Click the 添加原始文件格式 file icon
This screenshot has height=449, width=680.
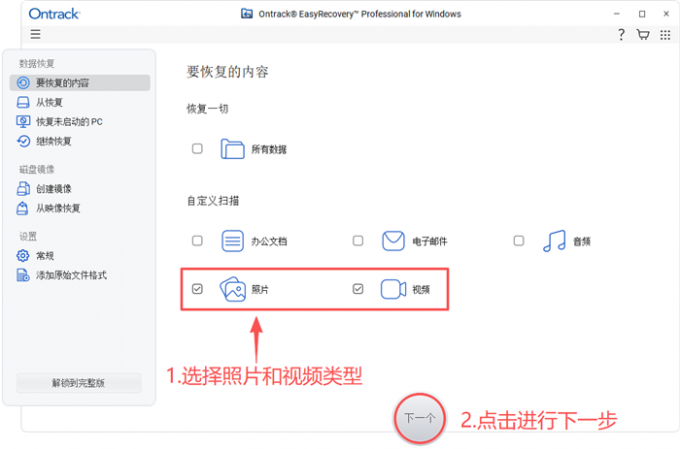[x=23, y=275]
